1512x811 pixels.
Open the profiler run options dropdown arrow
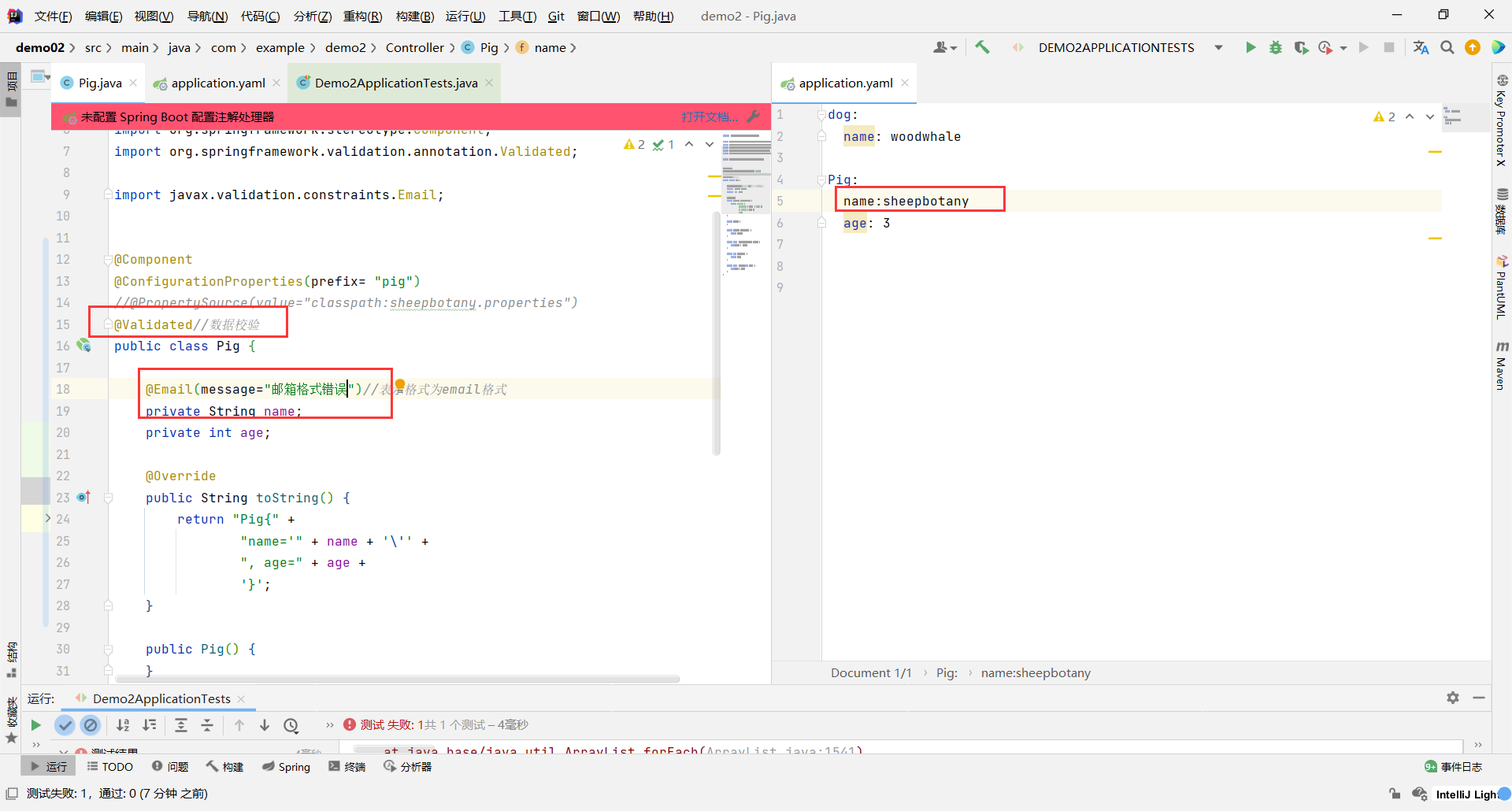(1343, 48)
